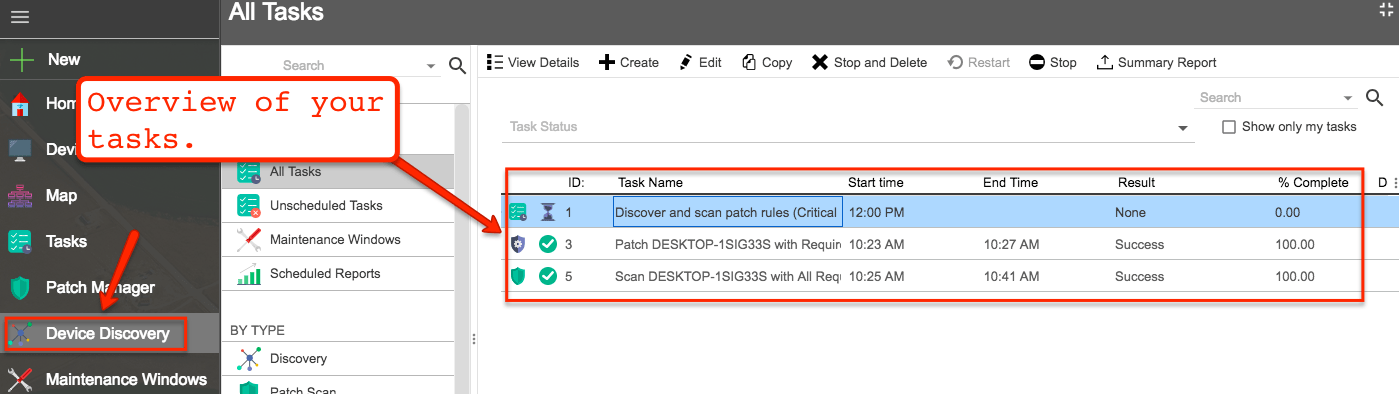Click Stop and Delete button
This screenshot has width=1399, height=394.
pyautogui.click(x=869, y=62)
